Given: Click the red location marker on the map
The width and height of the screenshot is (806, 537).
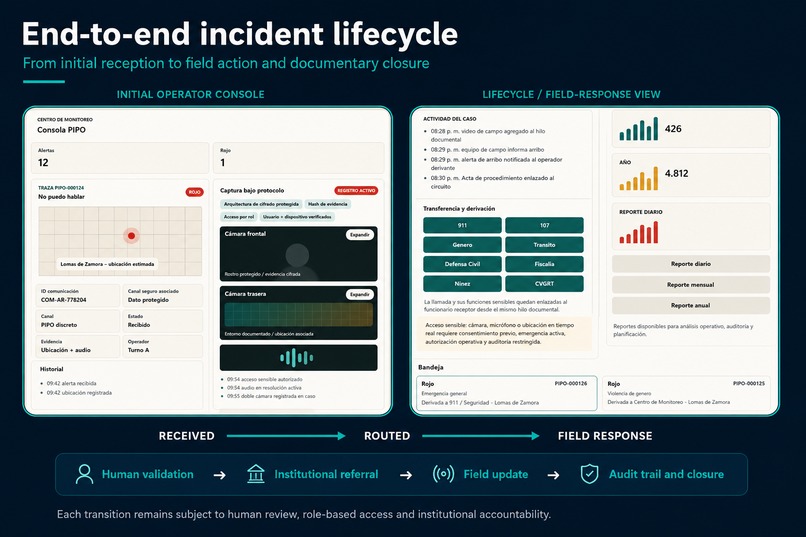Looking at the screenshot, I should pyautogui.click(x=132, y=235).
